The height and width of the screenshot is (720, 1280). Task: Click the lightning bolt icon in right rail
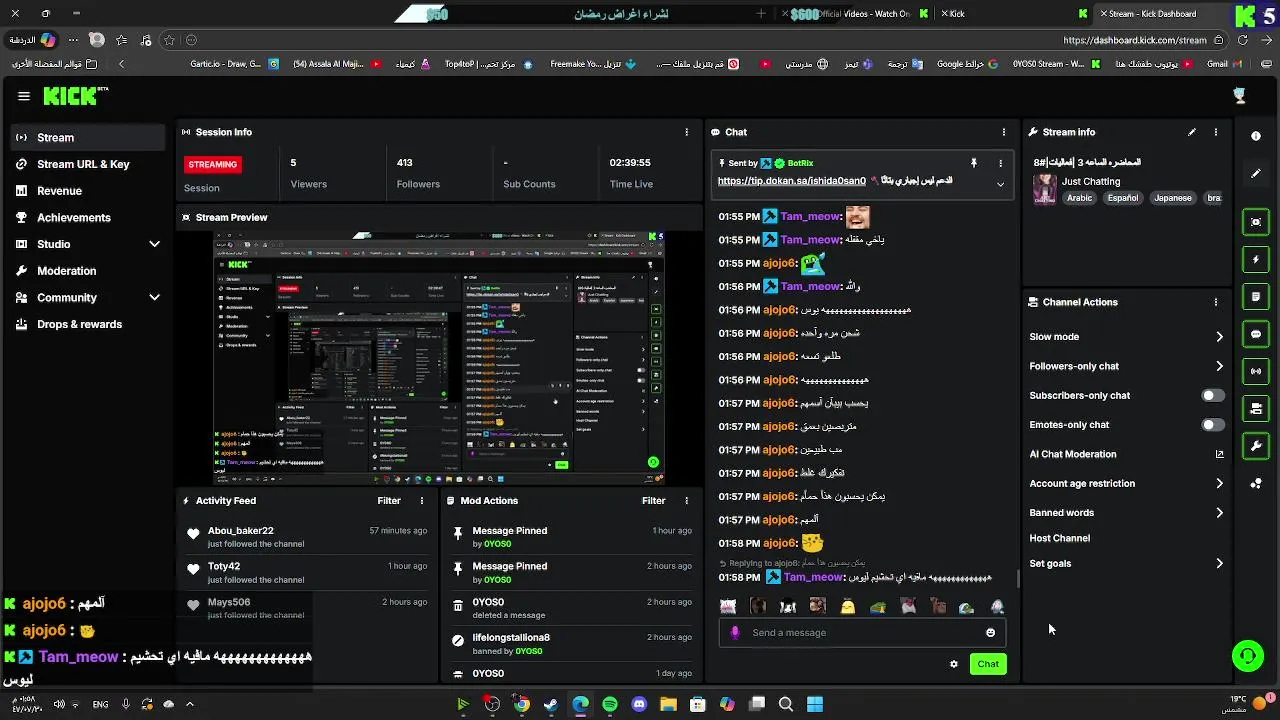[x=1256, y=260]
